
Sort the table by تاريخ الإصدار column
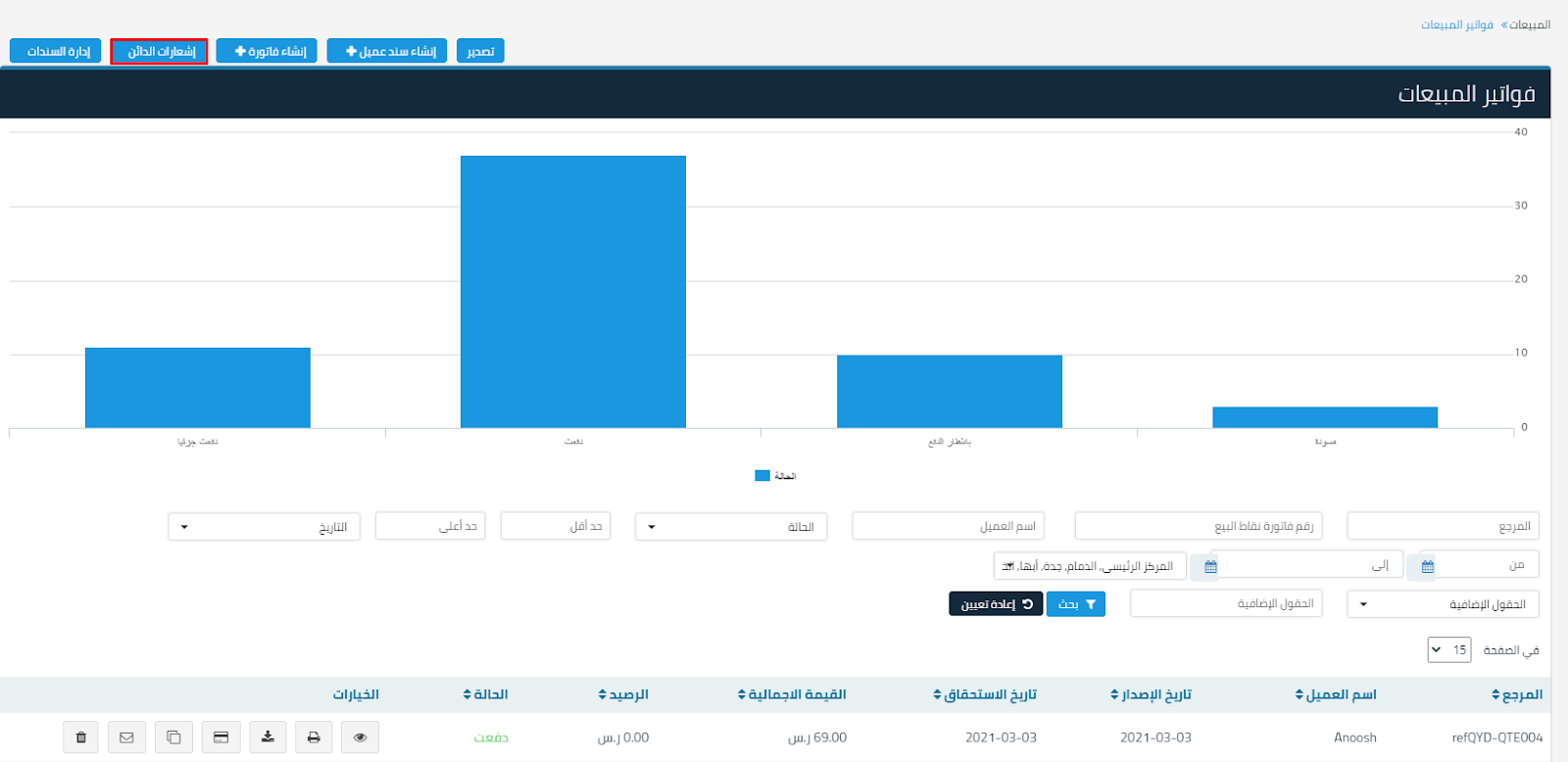[x=1151, y=694]
